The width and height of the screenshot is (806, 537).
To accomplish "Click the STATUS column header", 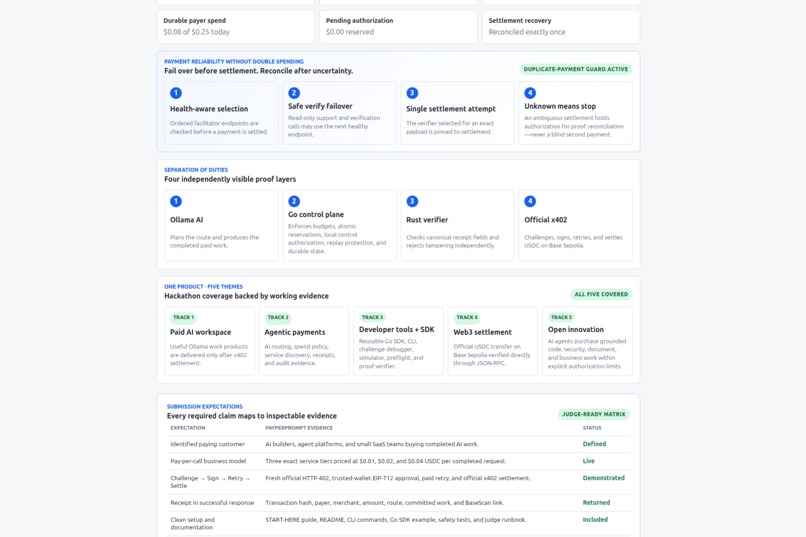I will pos(592,428).
